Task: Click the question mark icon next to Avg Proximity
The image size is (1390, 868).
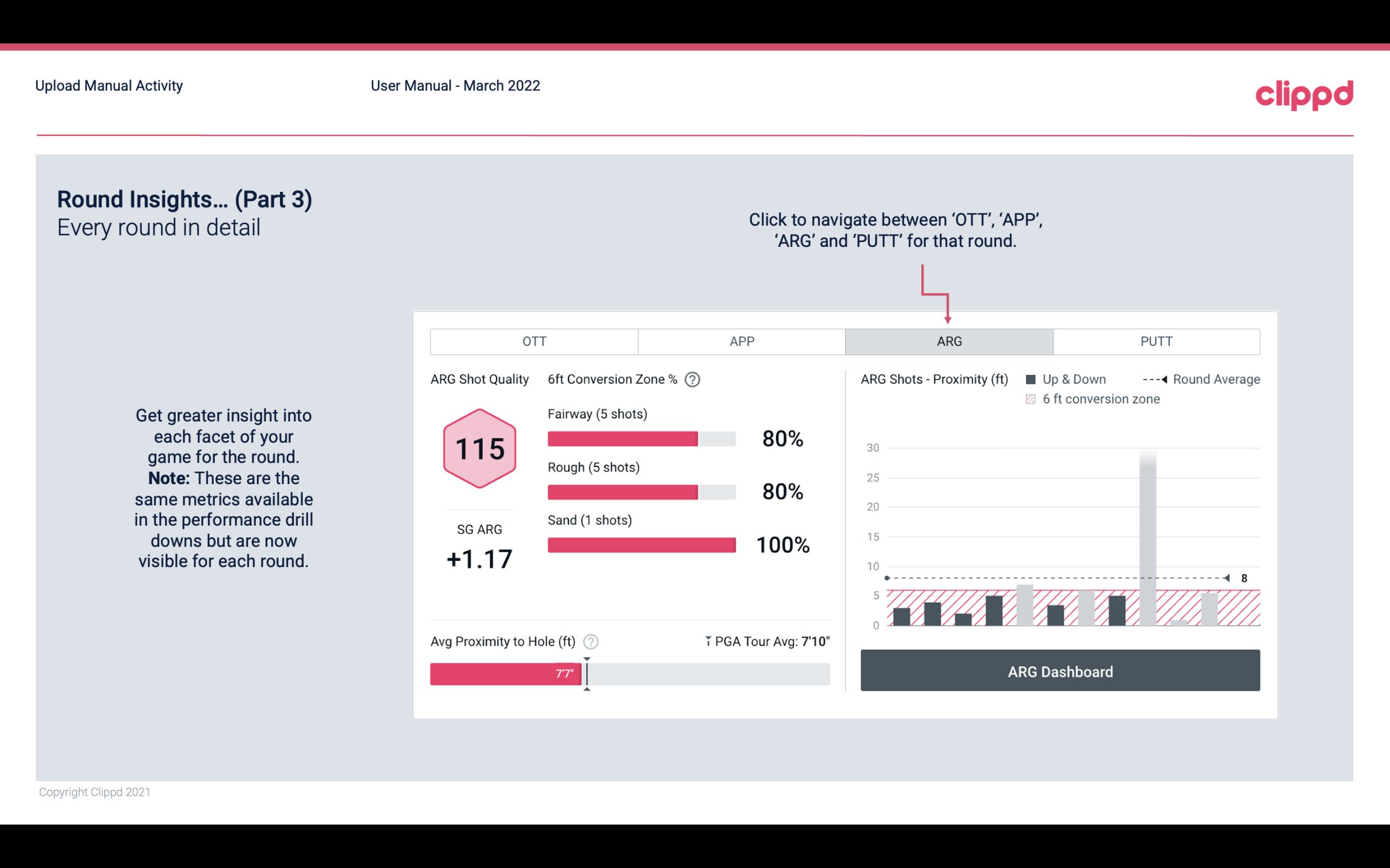Action: (591, 641)
